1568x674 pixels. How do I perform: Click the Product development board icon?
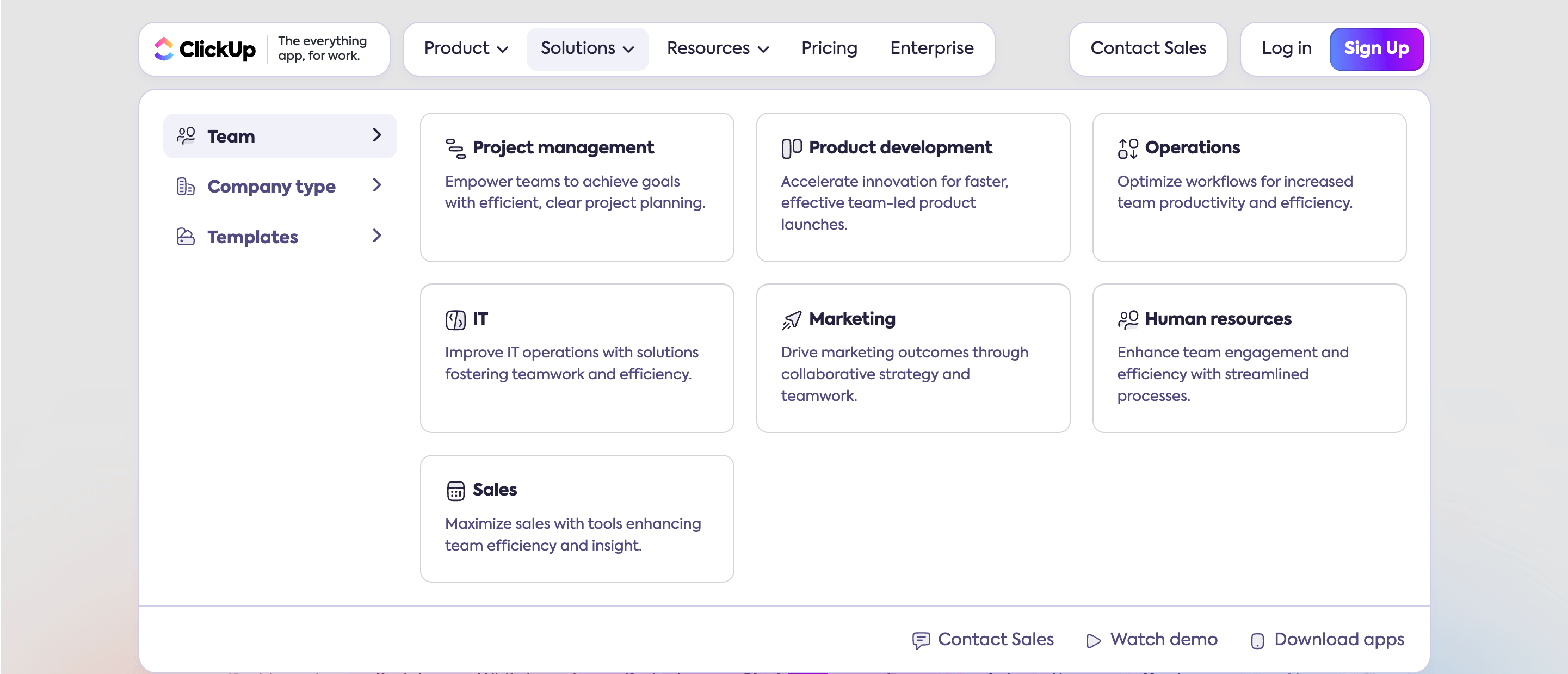(x=791, y=148)
